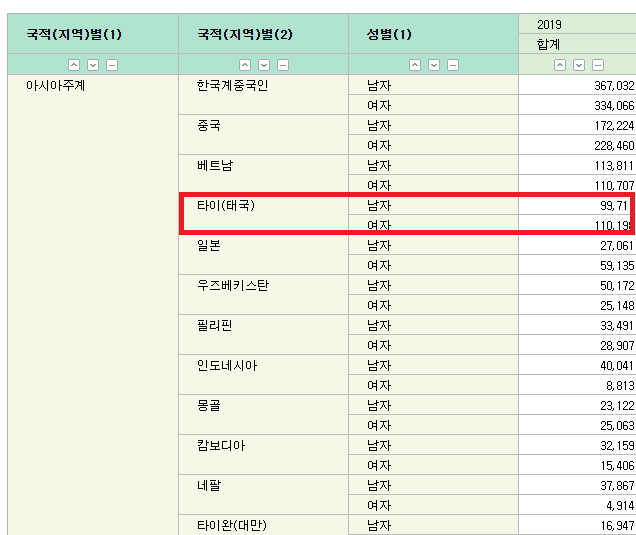Image resolution: width=636 pixels, height=535 pixels.
Task: Reset sorting on 2019 합계 column
Action: (597, 65)
